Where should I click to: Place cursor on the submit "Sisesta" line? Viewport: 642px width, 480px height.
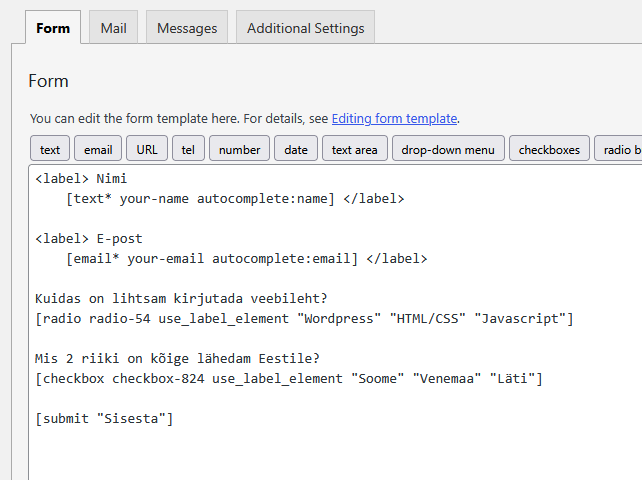point(104,418)
